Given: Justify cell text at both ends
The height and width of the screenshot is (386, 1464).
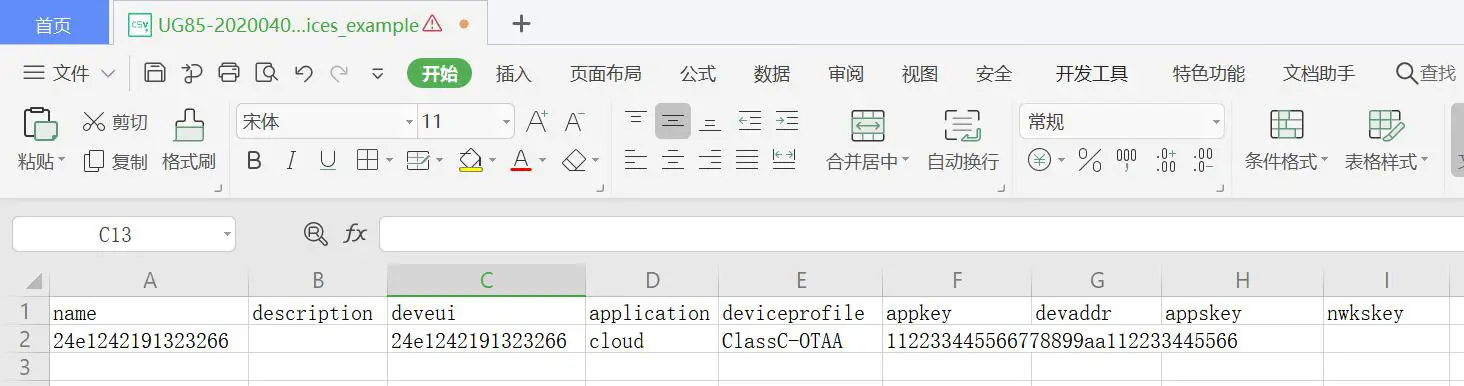Looking at the screenshot, I should (x=747, y=159).
